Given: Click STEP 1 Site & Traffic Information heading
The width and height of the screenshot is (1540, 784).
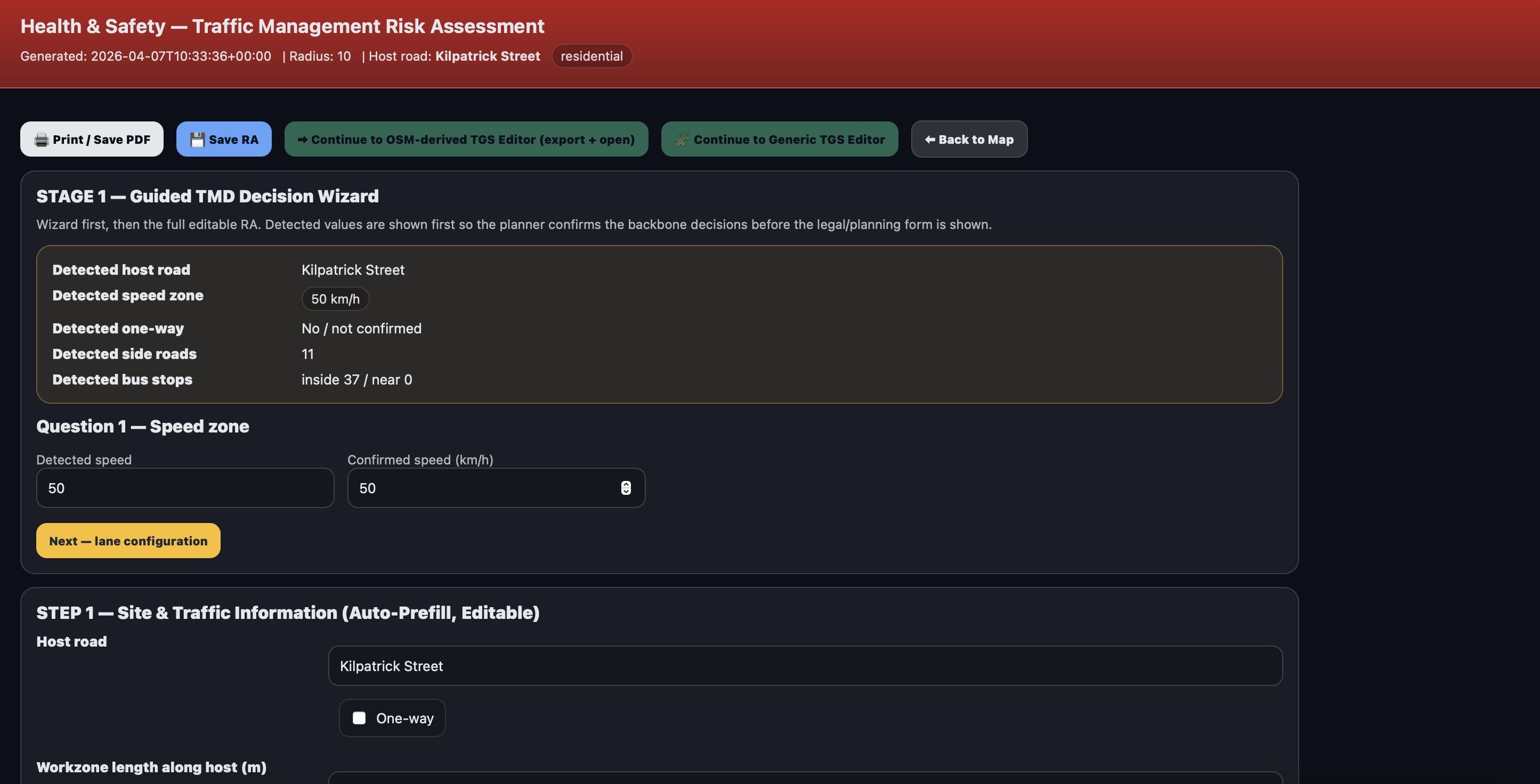Looking at the screenshot, I should [x=288, y=612].
